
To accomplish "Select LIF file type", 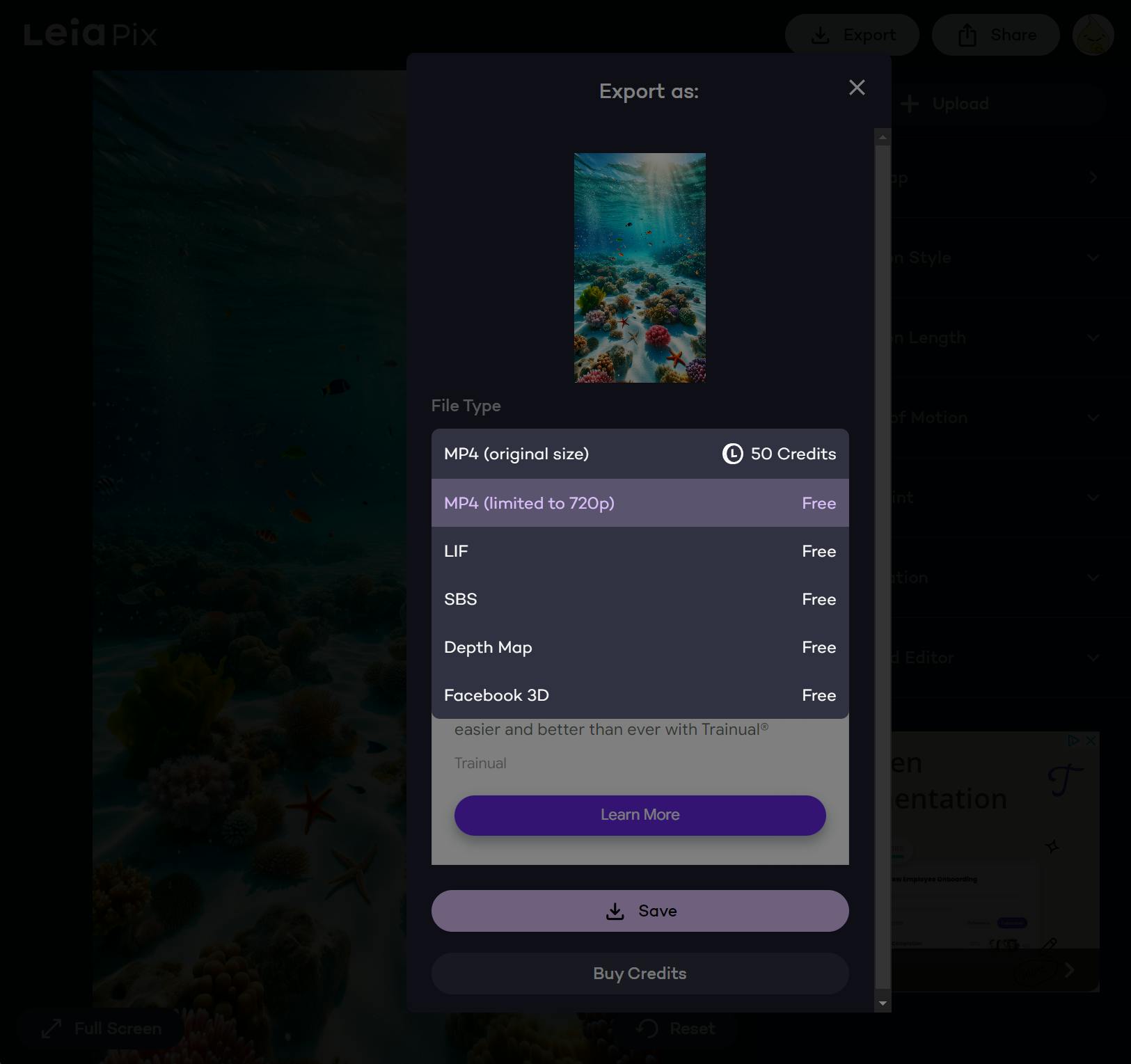I will click(x=640, y=551).
